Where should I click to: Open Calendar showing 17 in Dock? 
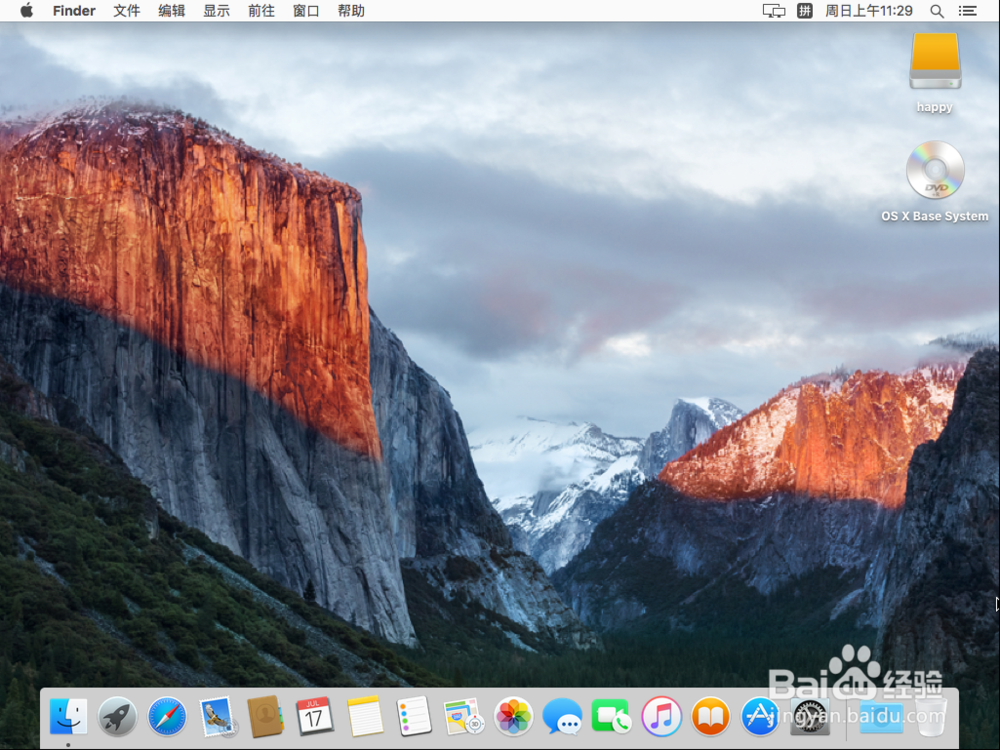[x=314, y=716]
